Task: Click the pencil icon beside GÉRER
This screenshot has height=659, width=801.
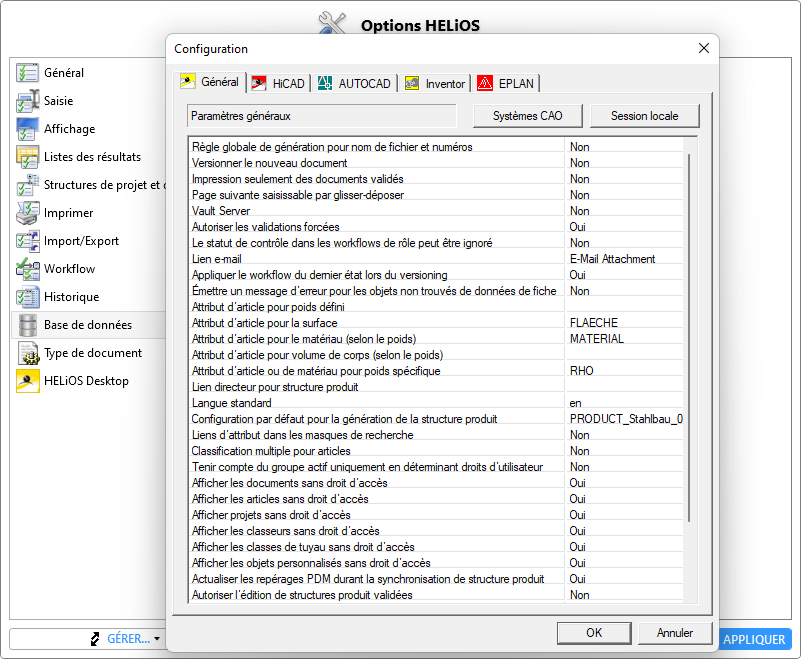Action: [x=95, y=639]
